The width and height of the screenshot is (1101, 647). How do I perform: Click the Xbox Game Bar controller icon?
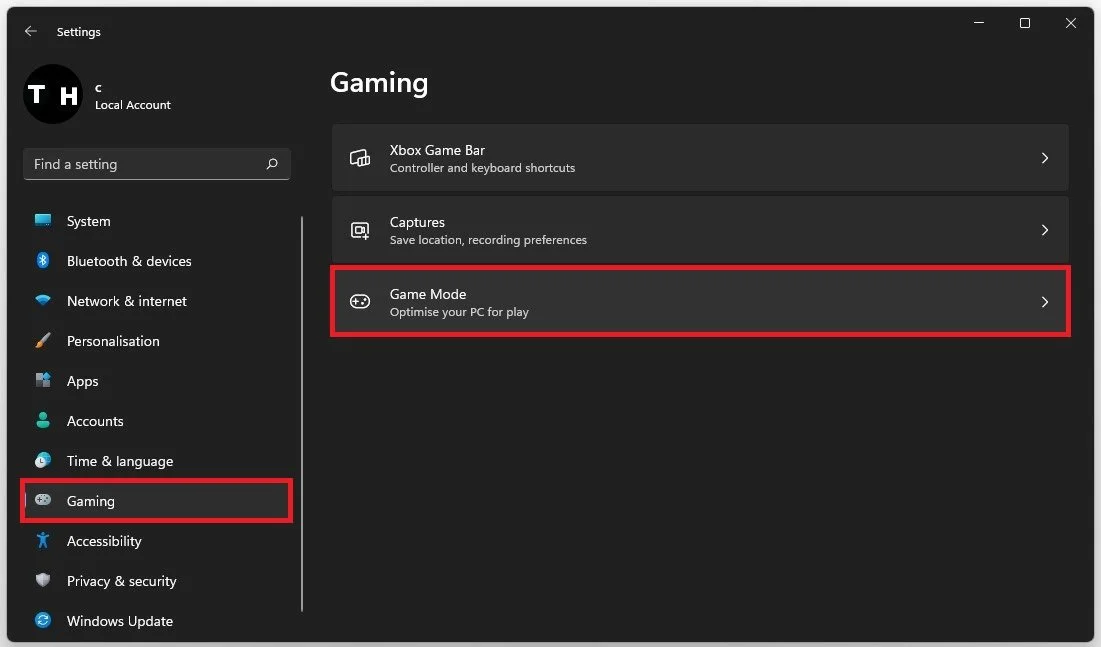pyautogui.click(x=360, y=157)
